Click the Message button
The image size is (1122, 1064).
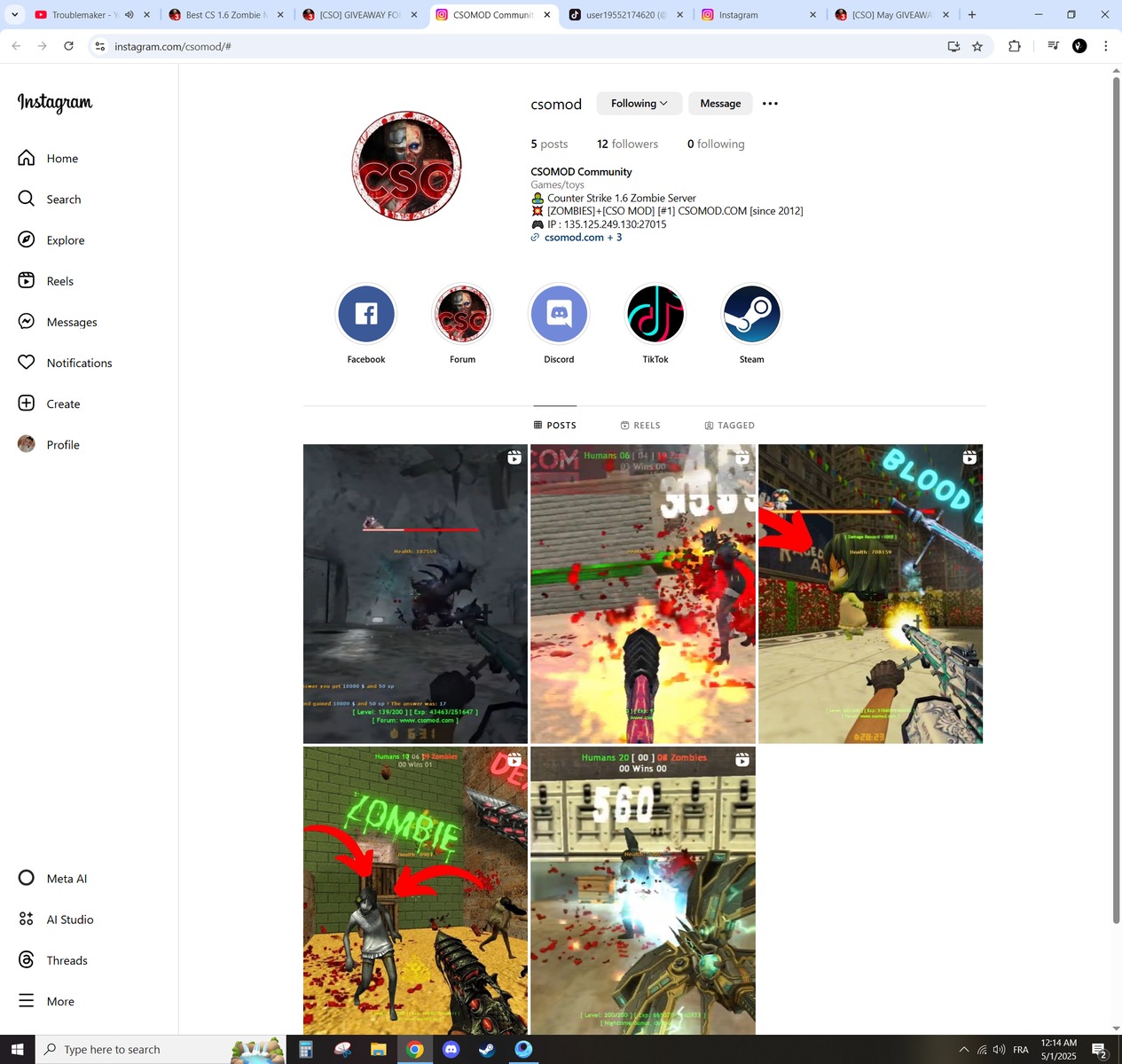[720, 104]
